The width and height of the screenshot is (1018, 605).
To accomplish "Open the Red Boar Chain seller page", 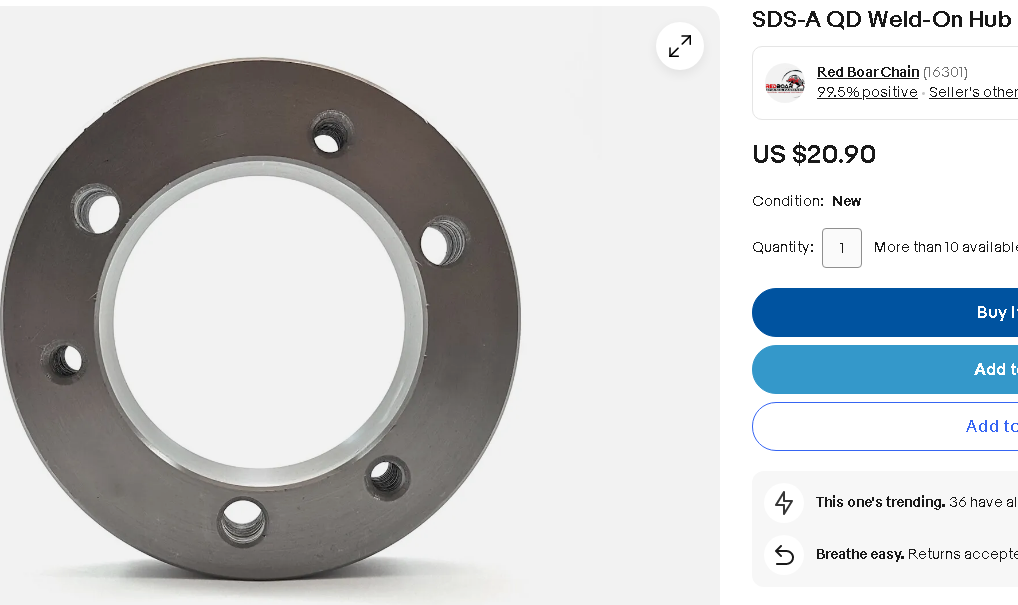I will 867,72.
